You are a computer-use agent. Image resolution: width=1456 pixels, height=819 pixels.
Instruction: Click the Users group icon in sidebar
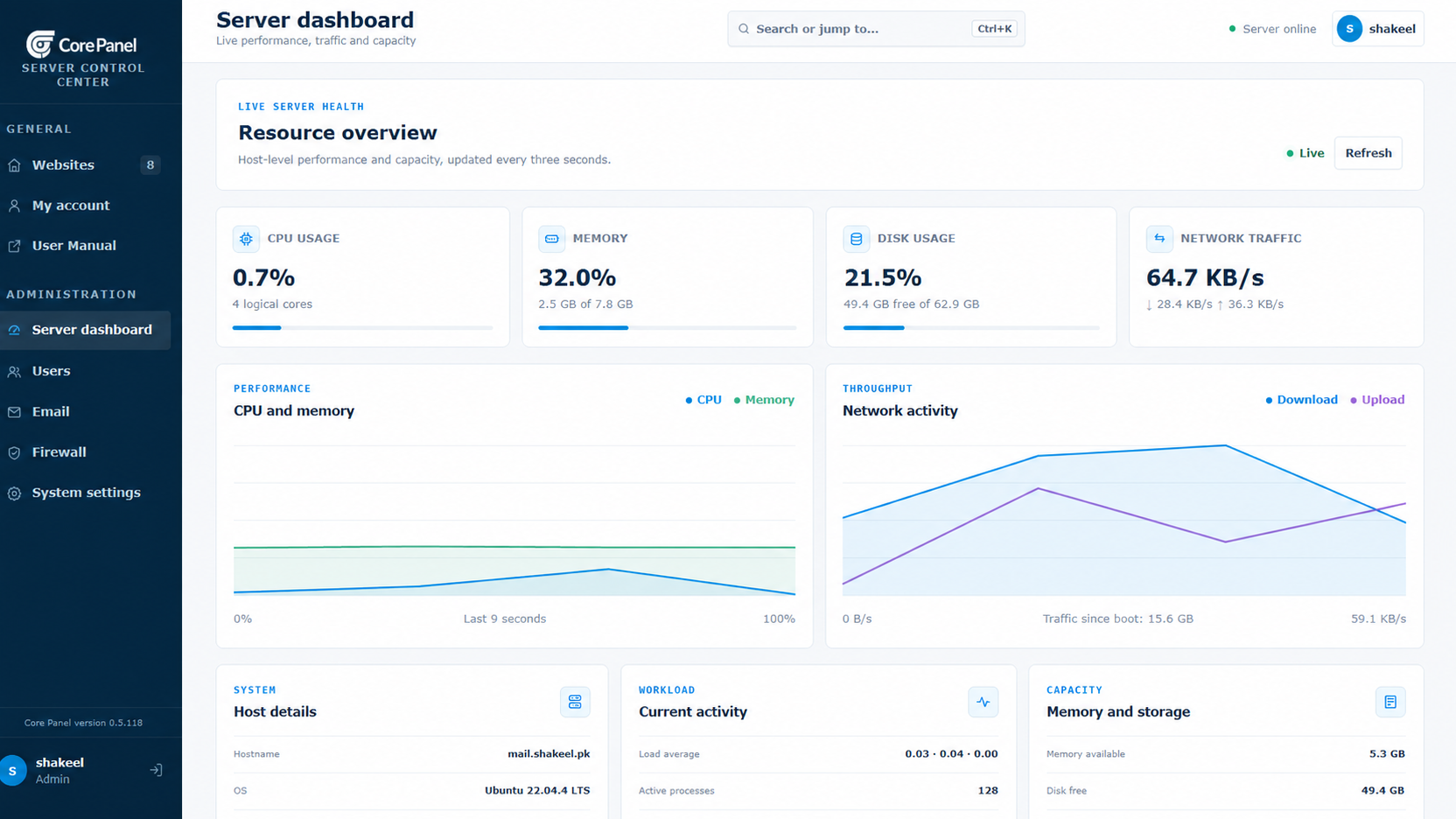click(14, 371)
